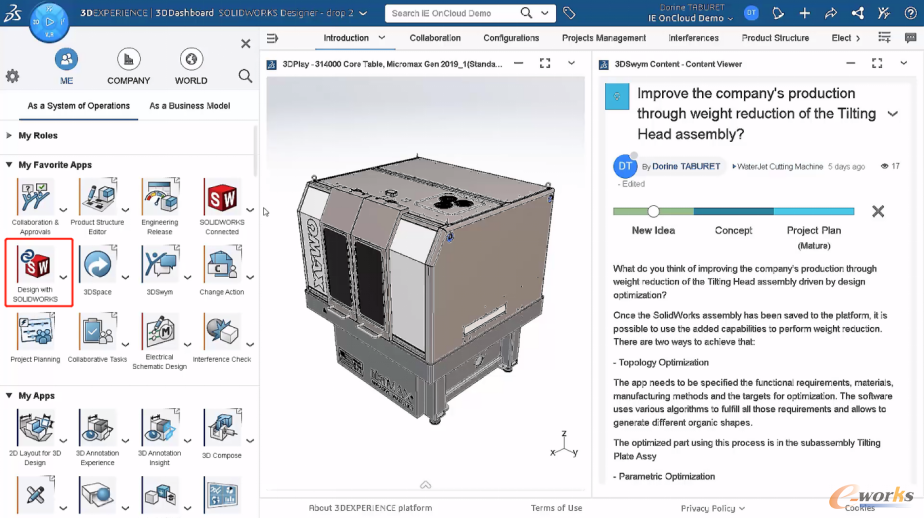
Task: Open the dropdown arrow beside SOLIDWORKS Connected
Action: (250, 210)
